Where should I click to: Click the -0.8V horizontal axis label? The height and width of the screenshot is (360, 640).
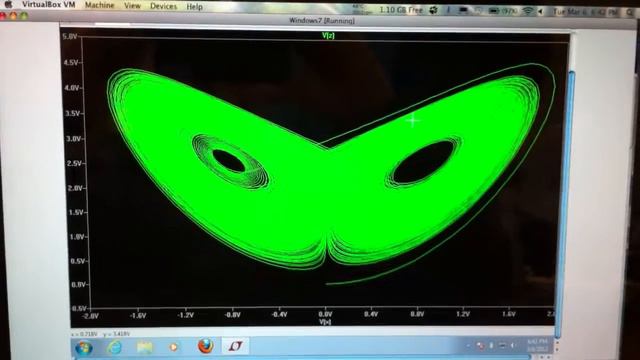(232, 315)
